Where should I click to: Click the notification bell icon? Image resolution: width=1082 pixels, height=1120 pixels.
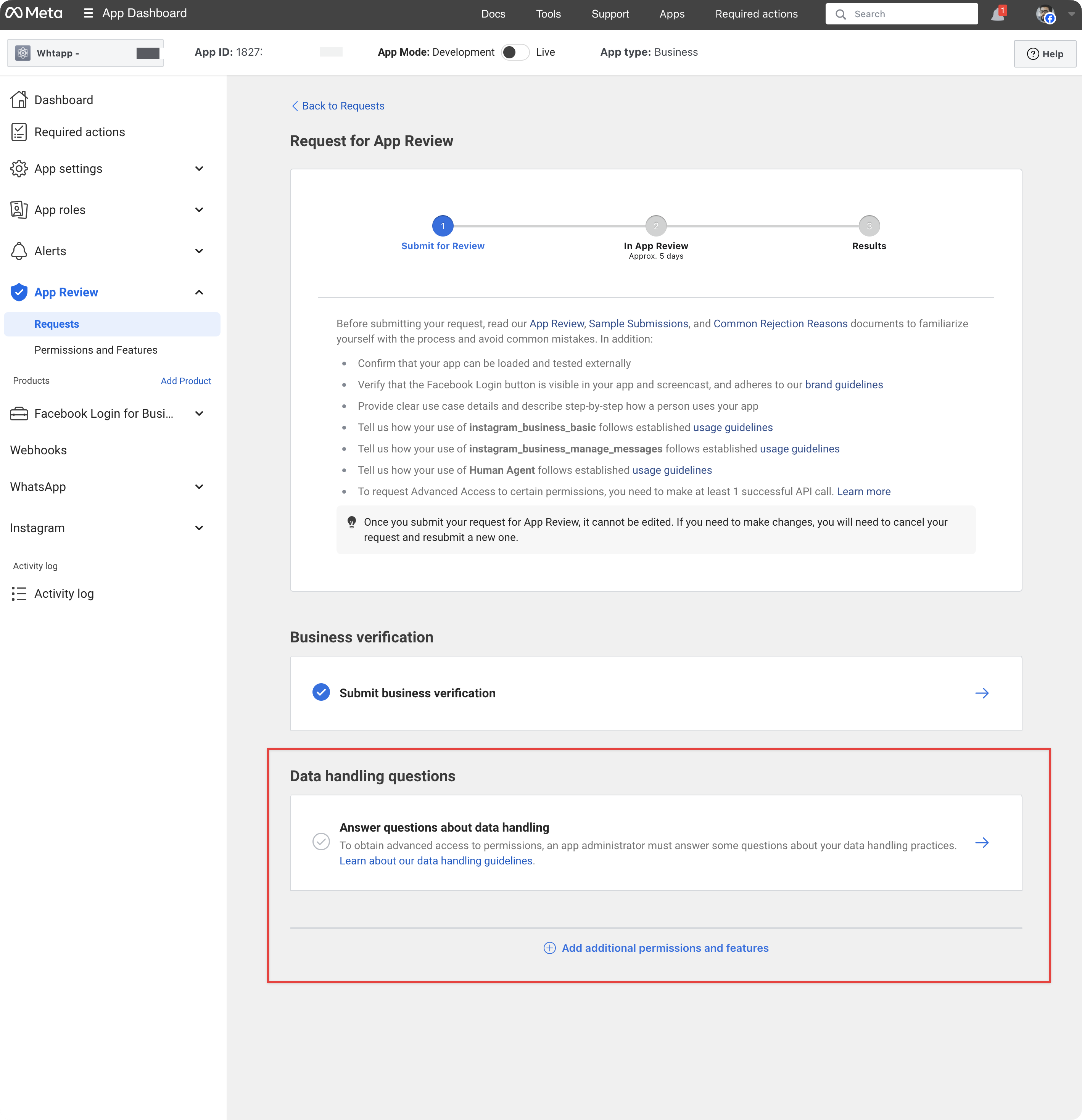(x=998, y=14)
